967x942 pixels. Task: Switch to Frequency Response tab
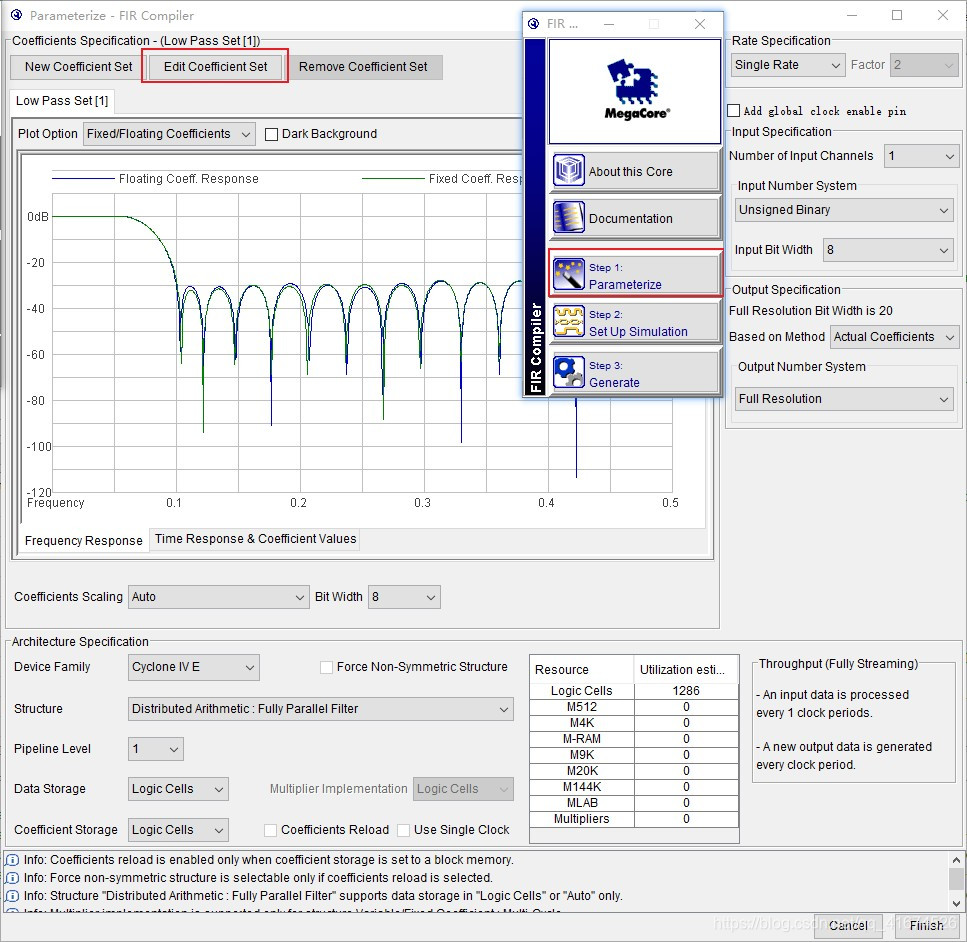[x=83, y=540]
